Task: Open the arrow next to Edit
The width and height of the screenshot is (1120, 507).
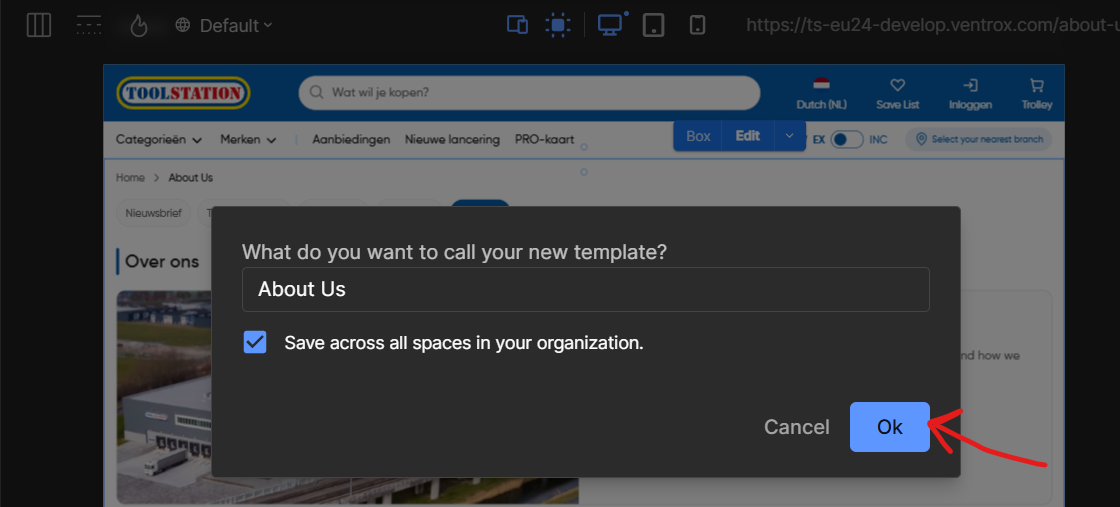Action: pyautogui.click(x=790, y=136)
